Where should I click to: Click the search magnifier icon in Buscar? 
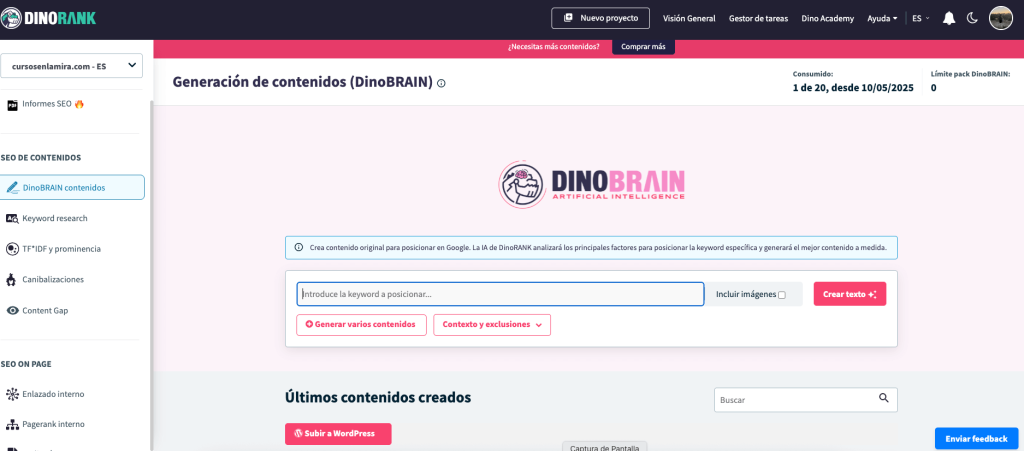pos(884,398)
